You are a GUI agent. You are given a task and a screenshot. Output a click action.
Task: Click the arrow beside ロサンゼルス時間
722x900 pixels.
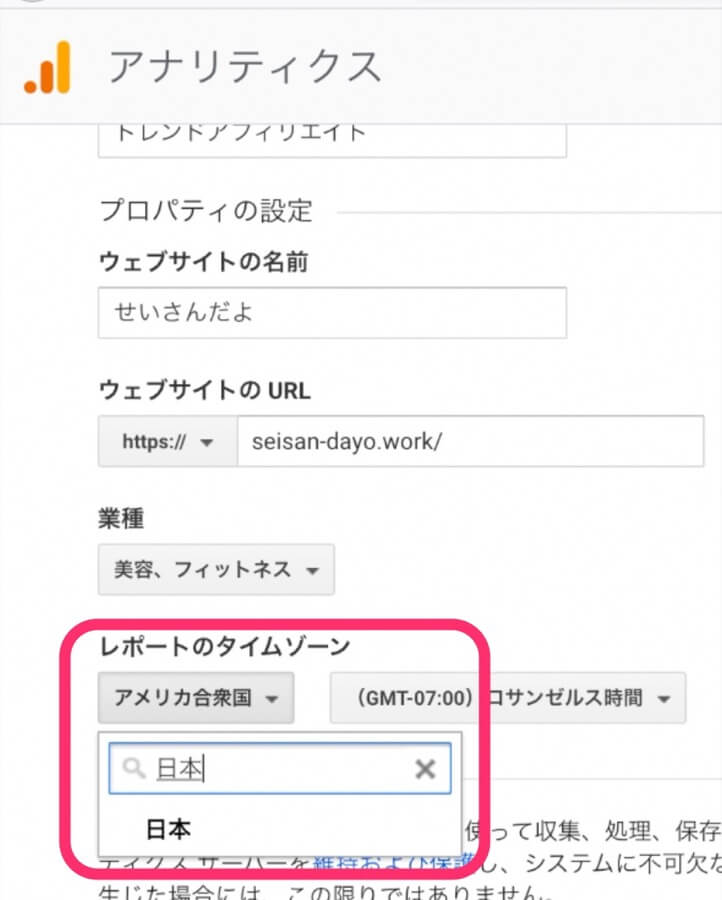(x=664, y=699)
